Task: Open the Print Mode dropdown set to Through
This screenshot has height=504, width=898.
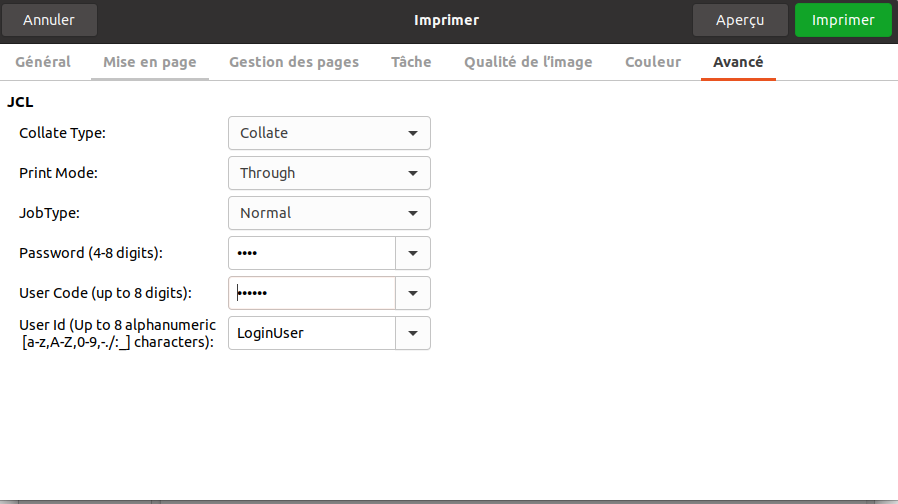Action: [x=329, y=173]
